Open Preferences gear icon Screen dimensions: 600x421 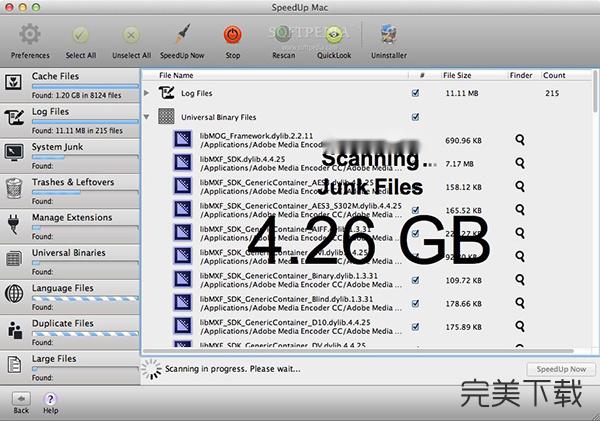click(x=30, y=34)
